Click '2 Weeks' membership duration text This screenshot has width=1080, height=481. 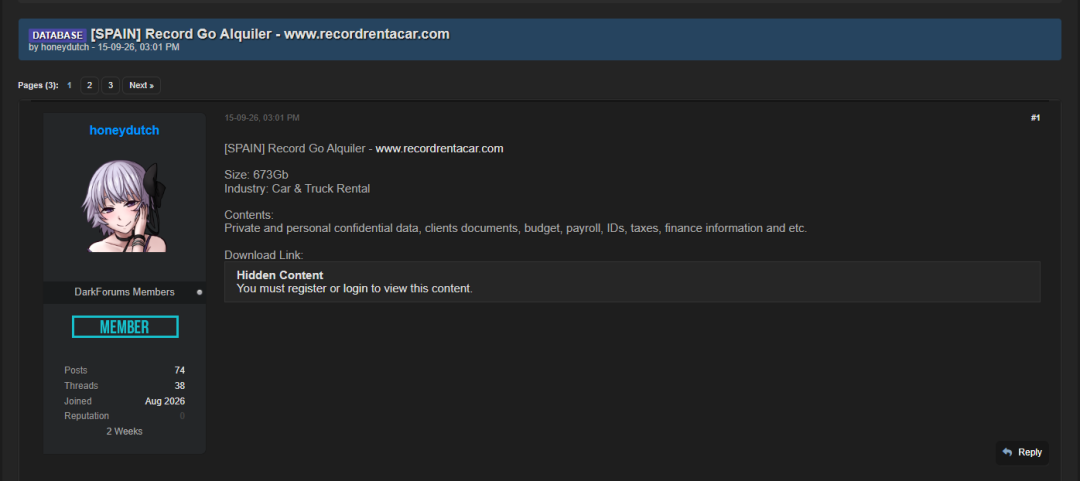125,431
